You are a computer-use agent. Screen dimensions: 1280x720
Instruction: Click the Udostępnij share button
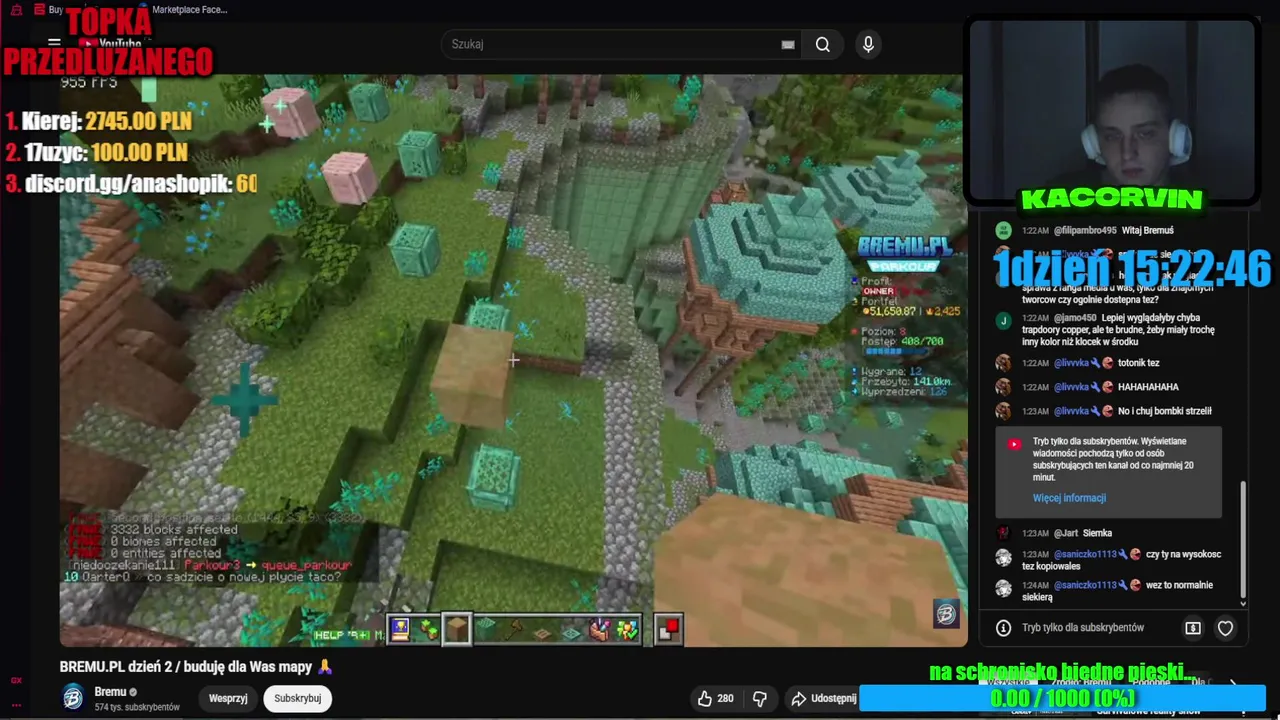point(824,698)
